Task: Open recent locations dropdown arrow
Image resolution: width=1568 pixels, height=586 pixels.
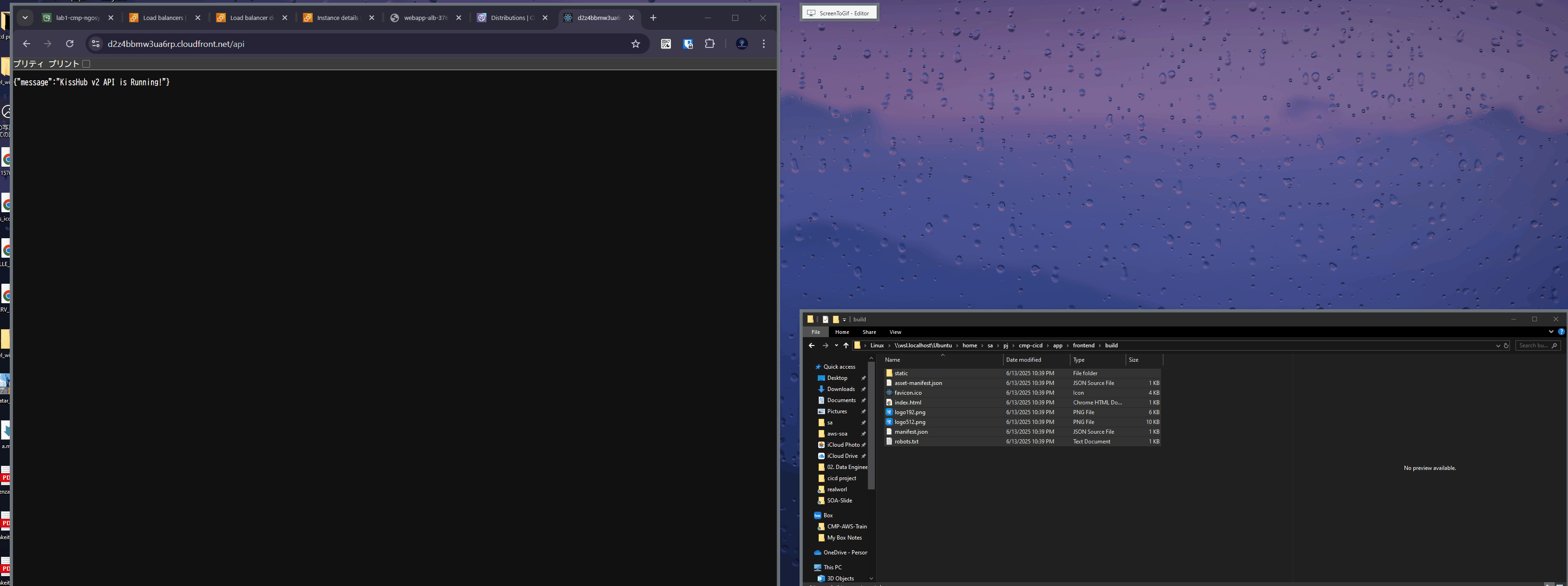Action: tap(836, 345)
